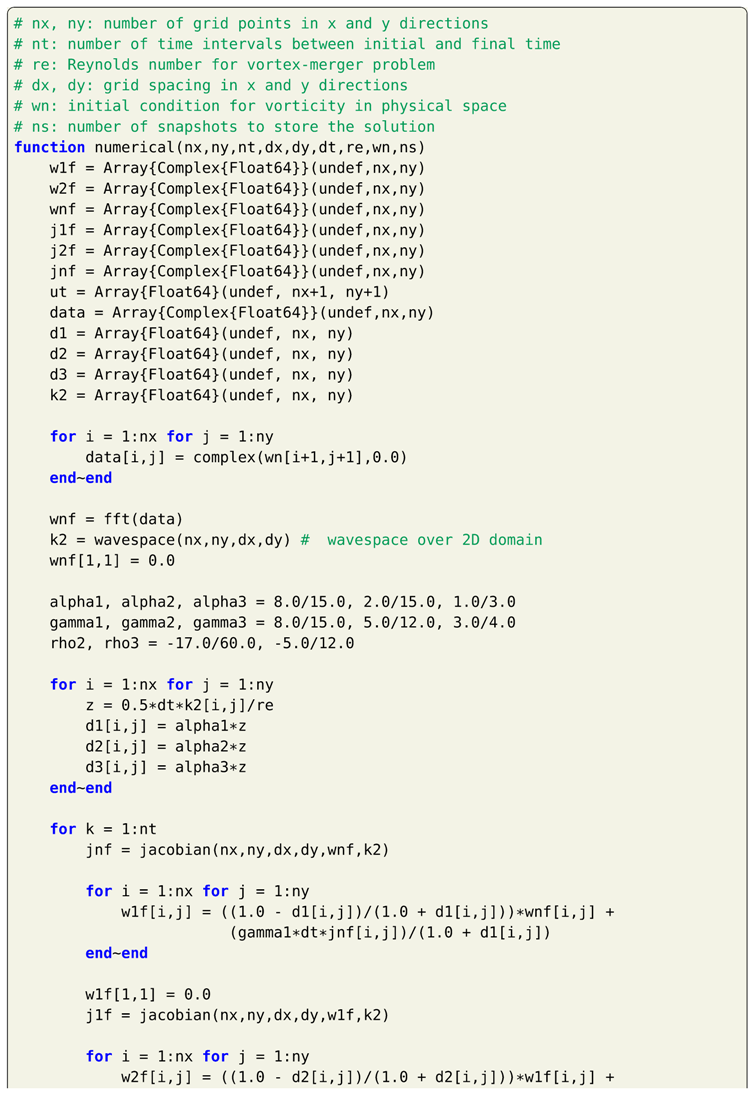This screenshot has width=754, height=1094.
Task: Click the comment line about Reynolds number
Action: click(x=225, y=65)
